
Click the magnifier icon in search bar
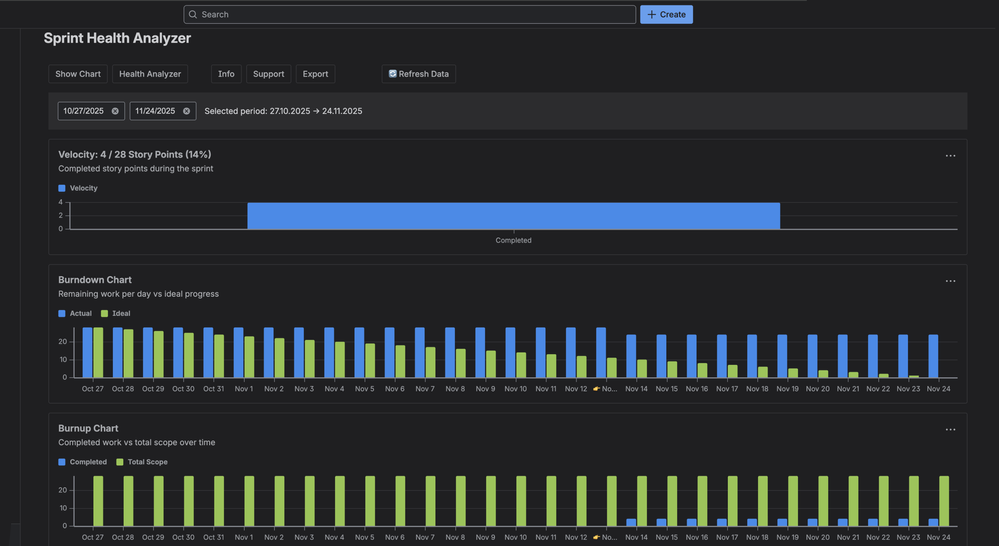(193, 15)
